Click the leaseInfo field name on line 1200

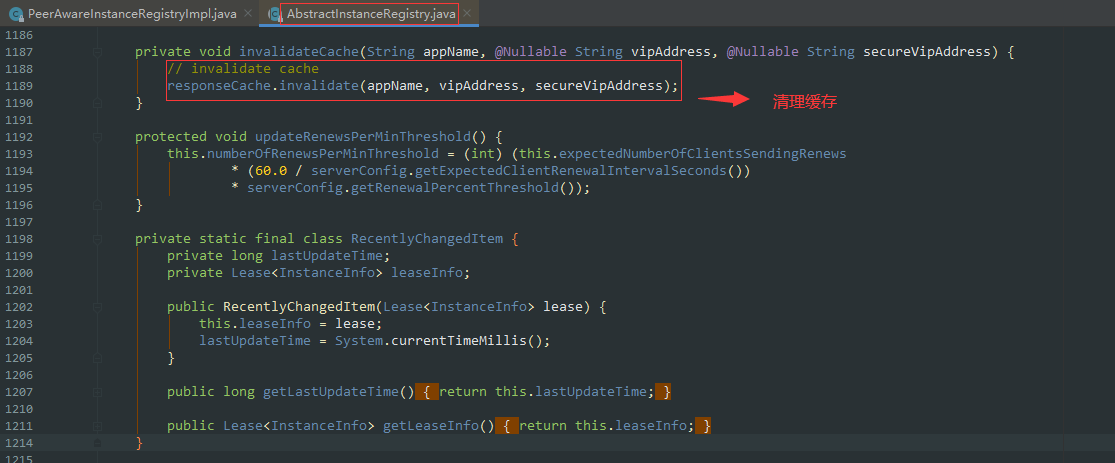pyautogui.click(x=427, y=272)
